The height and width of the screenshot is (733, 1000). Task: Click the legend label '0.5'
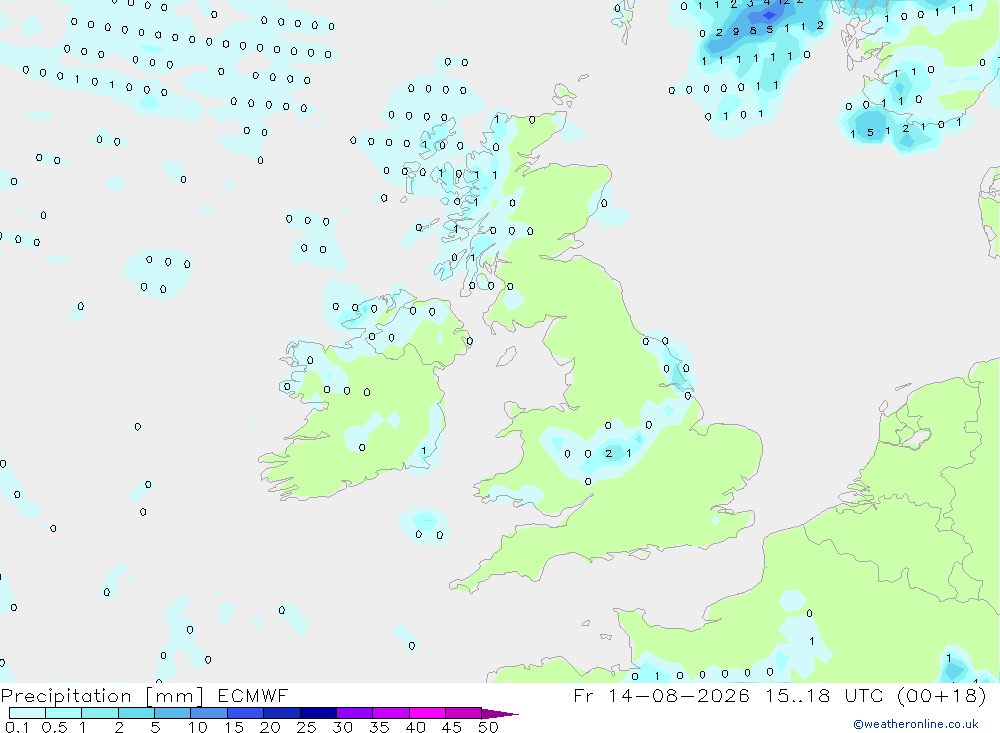(54, 727)
